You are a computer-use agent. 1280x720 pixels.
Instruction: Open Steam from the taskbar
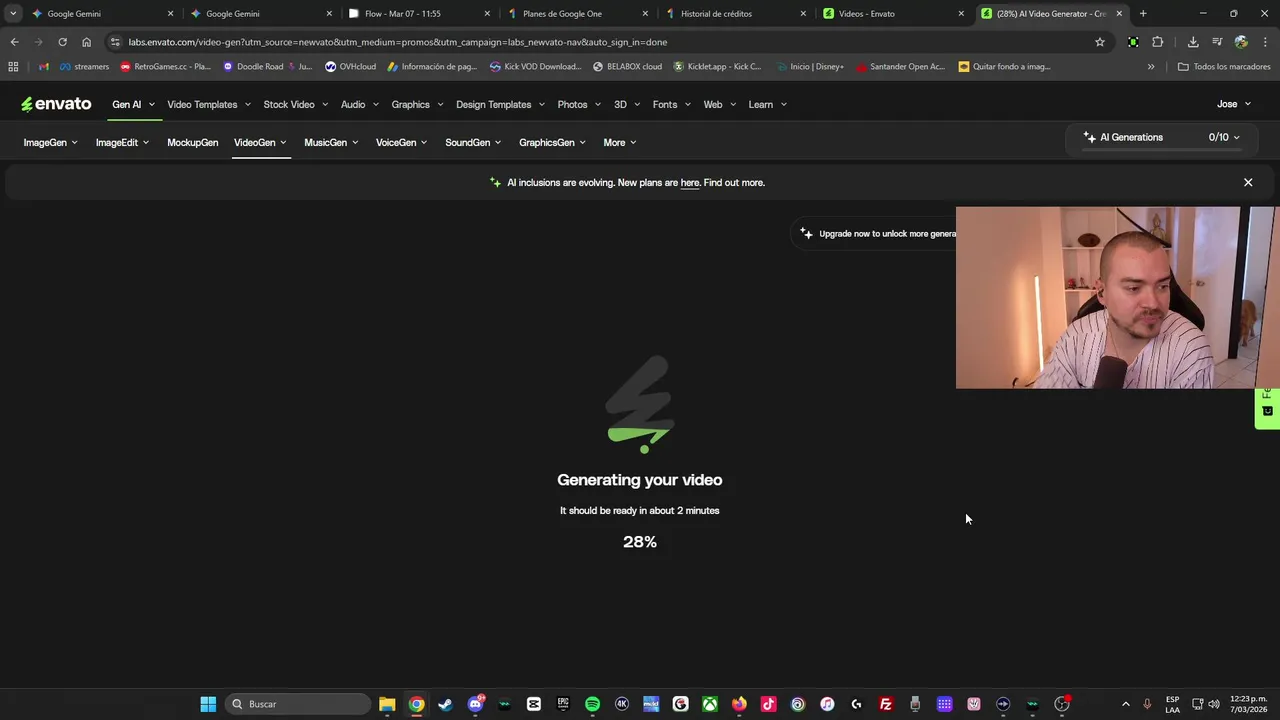(x=445, y=704)
